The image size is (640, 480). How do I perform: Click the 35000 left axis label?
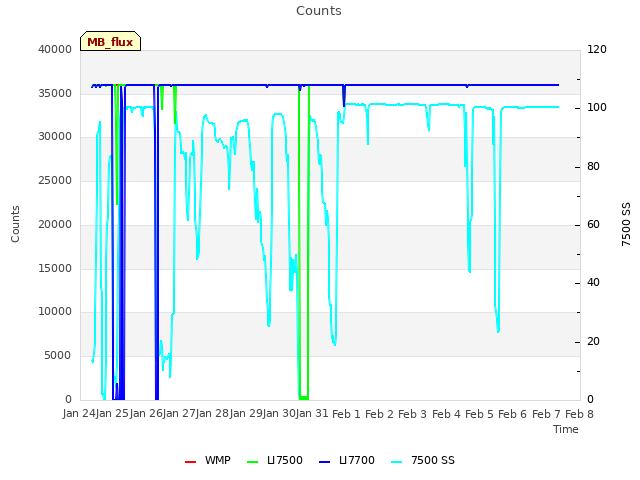pos(55,93)
